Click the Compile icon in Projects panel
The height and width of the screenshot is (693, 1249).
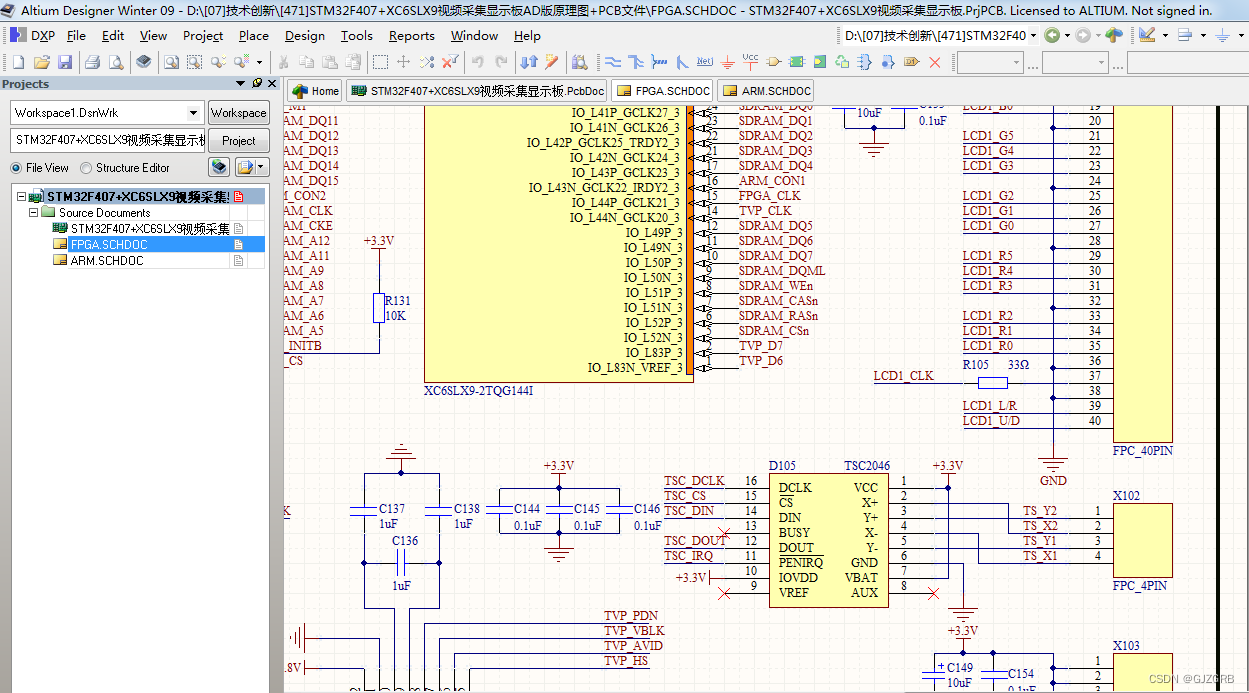(x=218, y=167)
